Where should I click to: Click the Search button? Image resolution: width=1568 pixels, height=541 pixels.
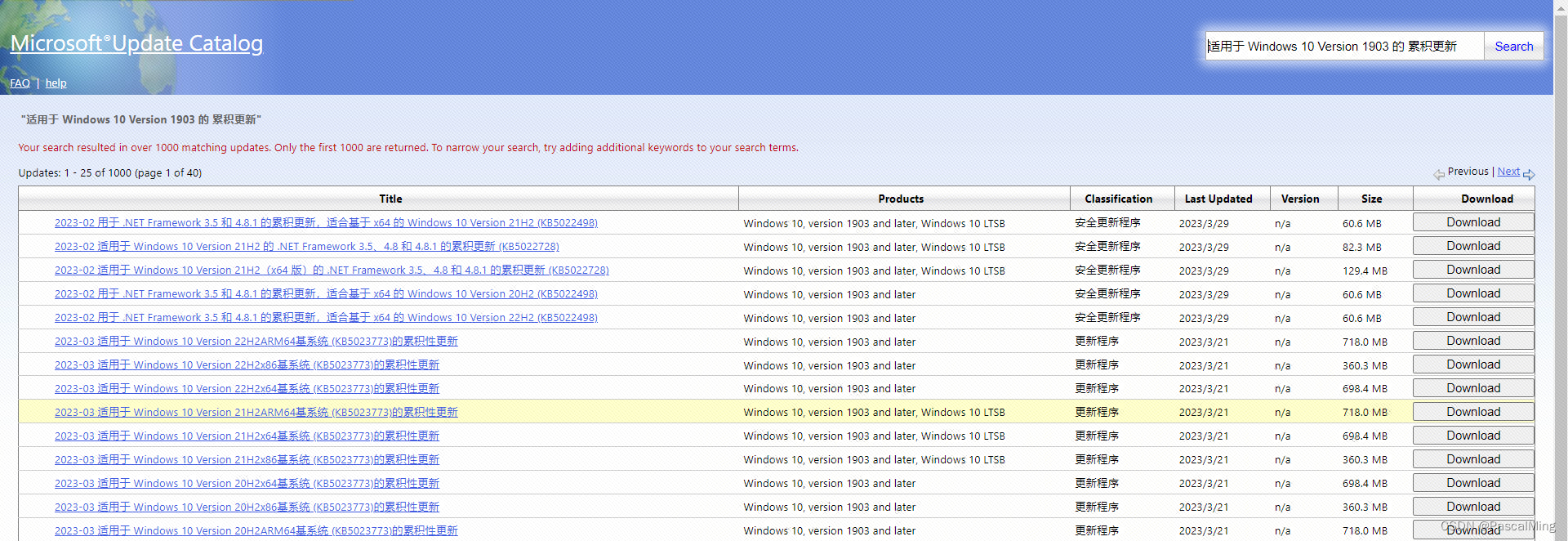[x=1513, y=47]
